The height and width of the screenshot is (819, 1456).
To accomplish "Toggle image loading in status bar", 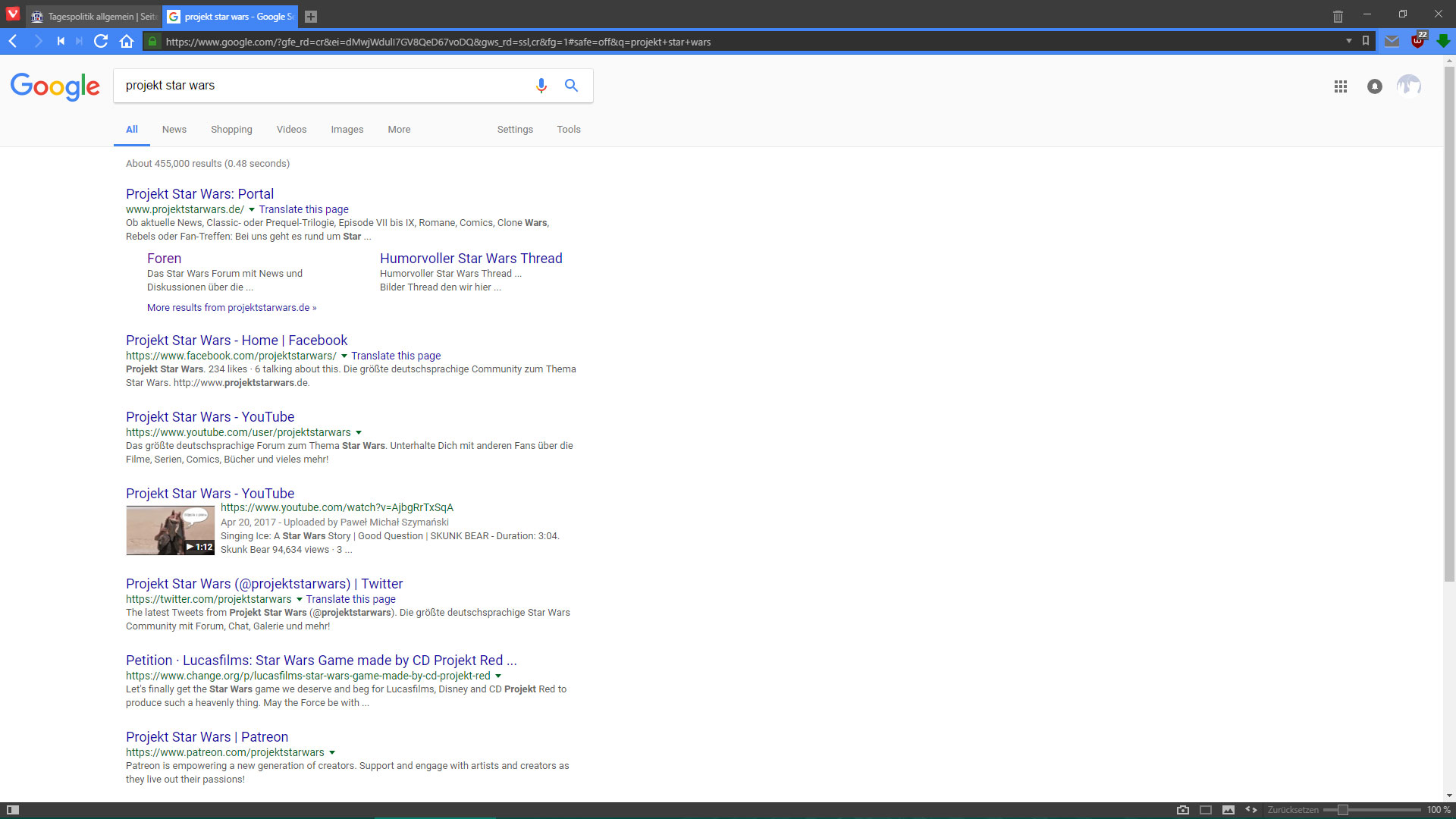I will tap(1228, 810).
